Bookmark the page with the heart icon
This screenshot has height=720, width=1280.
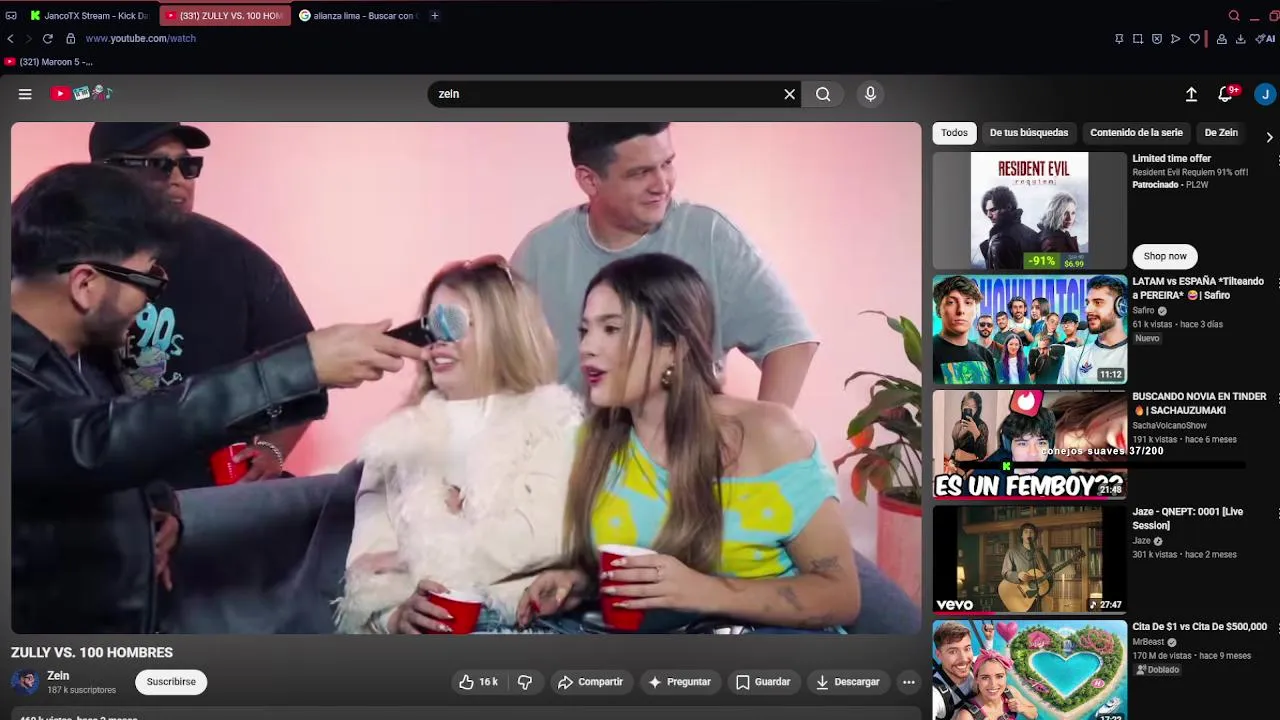(1194, 39)
